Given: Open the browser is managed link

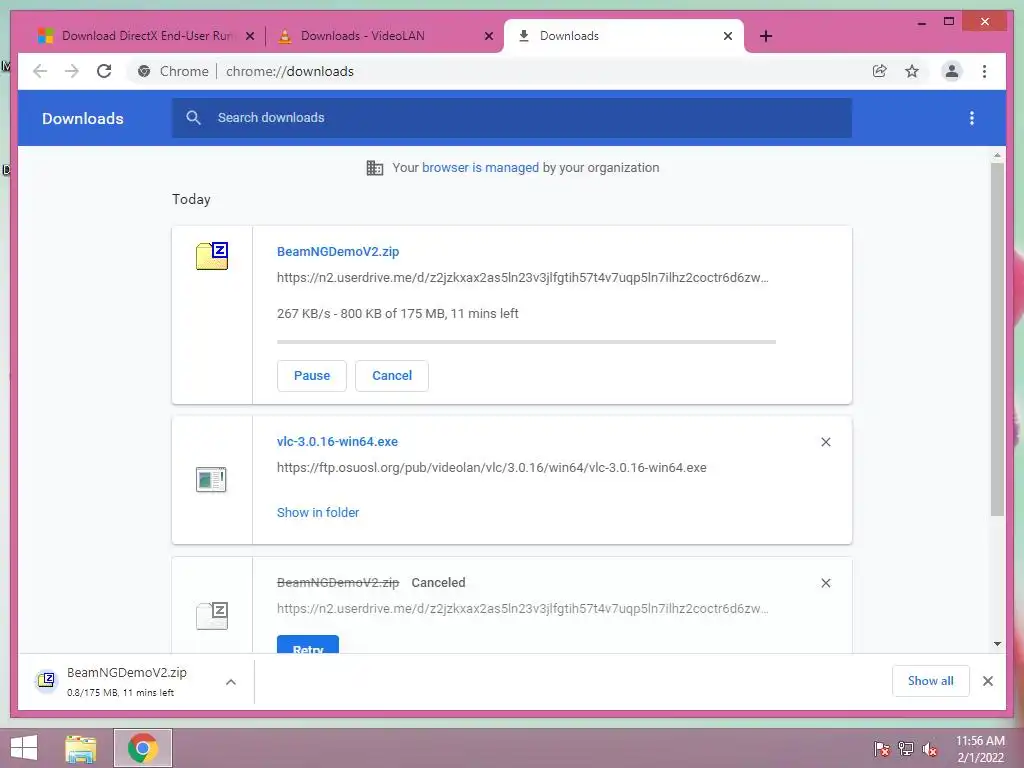Looking at the screenshot, I should [480, 168].
